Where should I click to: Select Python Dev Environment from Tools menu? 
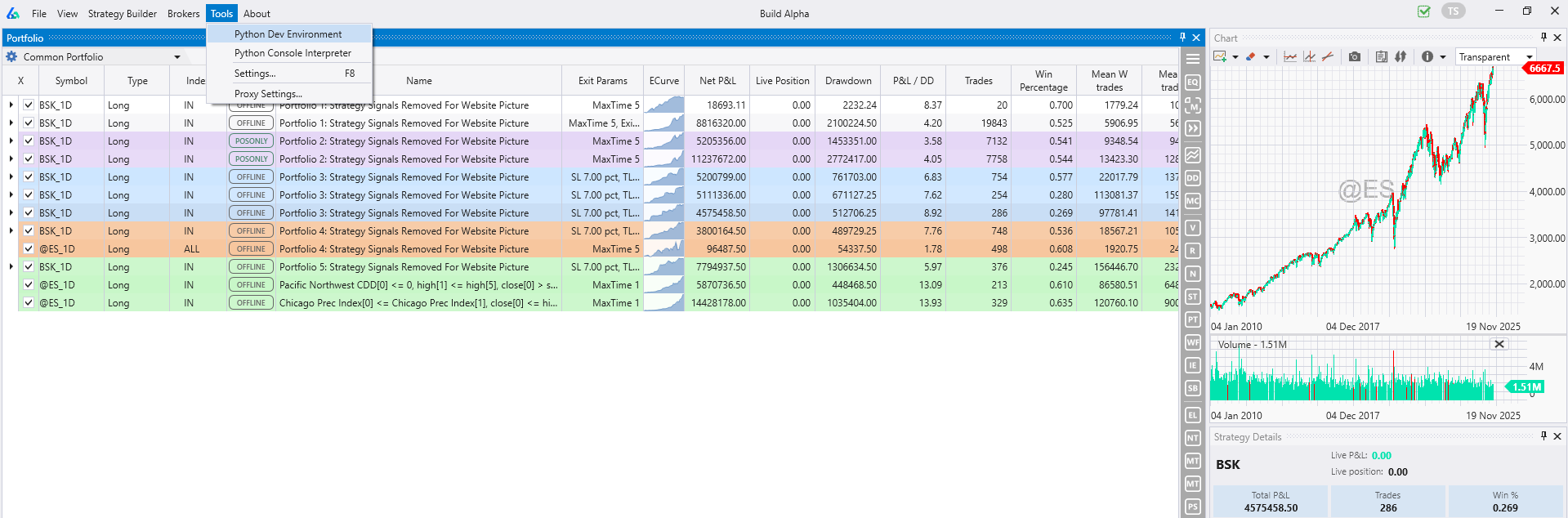[288, 34]
